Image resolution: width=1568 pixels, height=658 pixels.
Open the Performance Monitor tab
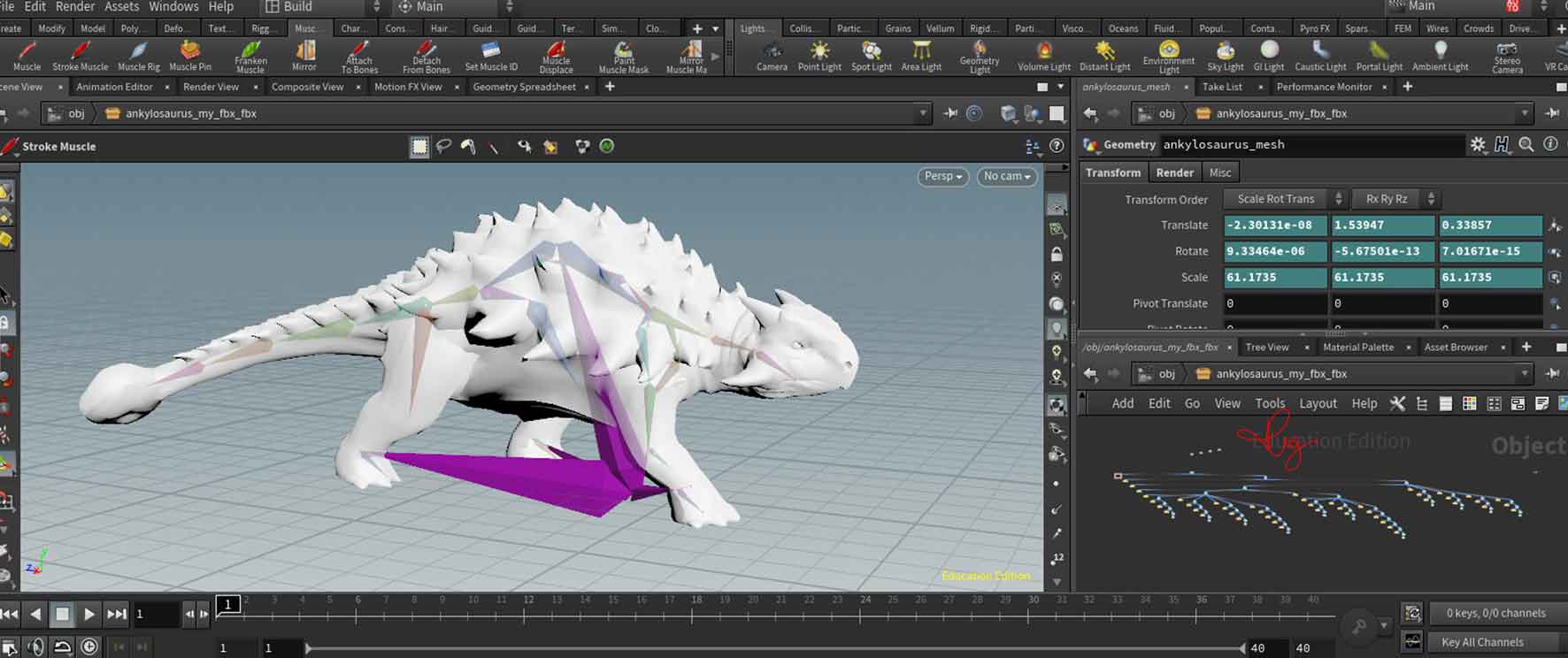(1324, 87)
